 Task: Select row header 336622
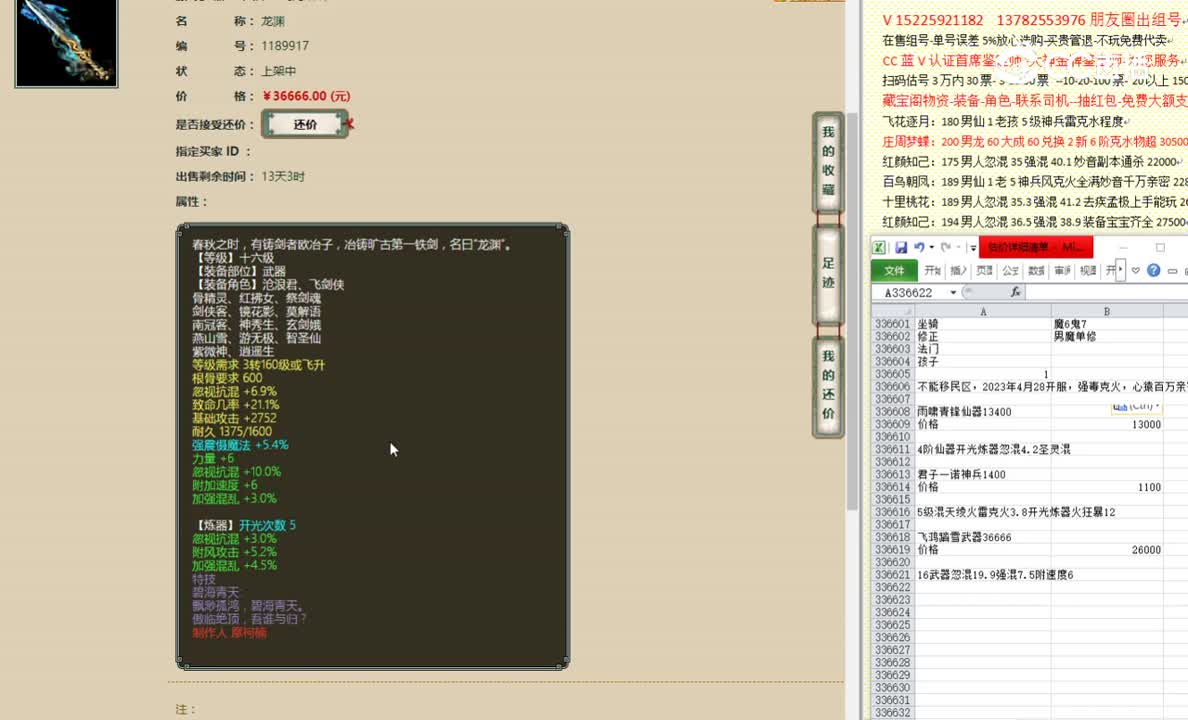click(x=893, y=587)
